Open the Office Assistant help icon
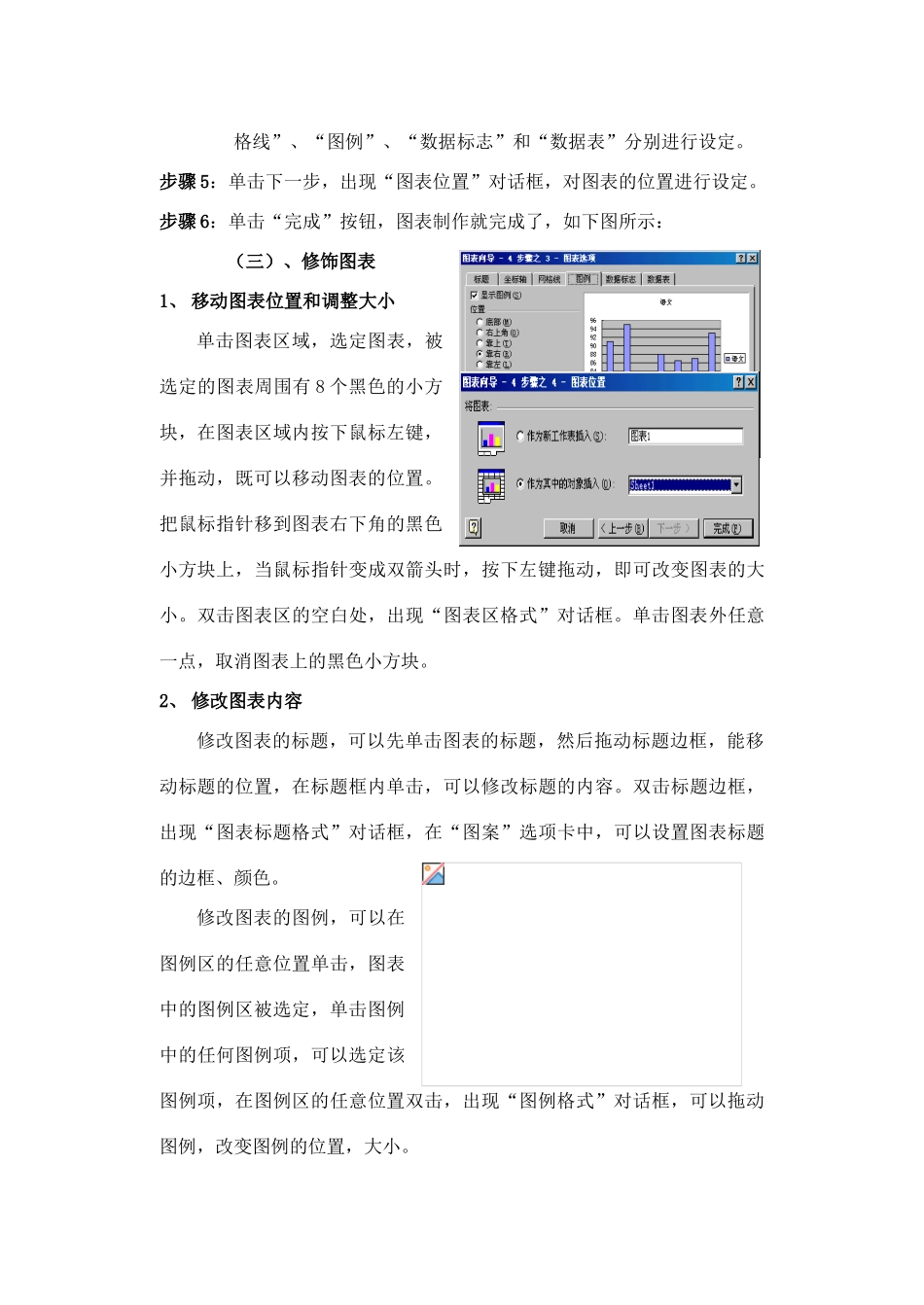The height and width of the screenshot is (1305, 924). click(474, 527)
